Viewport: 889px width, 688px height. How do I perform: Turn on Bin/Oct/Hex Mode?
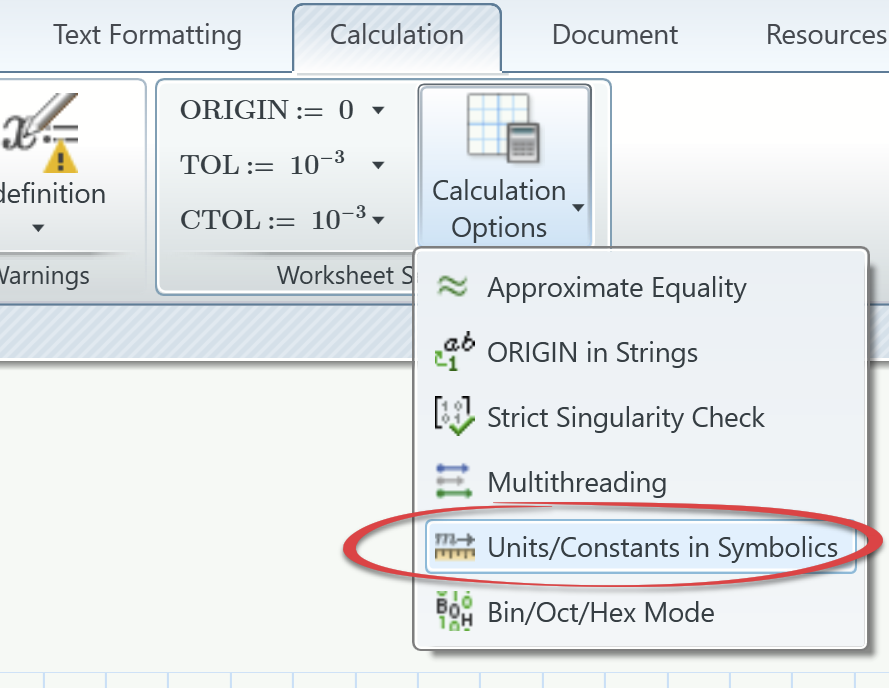click(x=600, y=612)
